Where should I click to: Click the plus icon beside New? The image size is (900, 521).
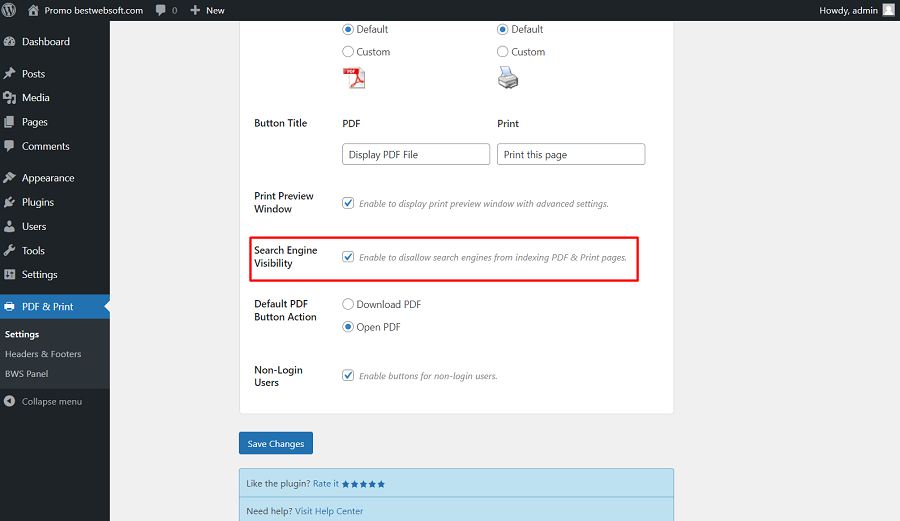coord(195,10)
